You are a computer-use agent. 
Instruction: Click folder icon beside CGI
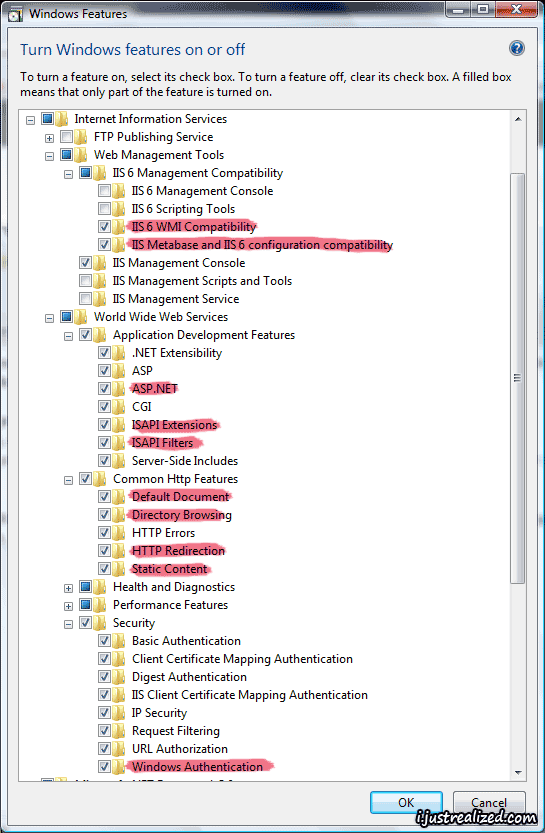click(119, 406)
